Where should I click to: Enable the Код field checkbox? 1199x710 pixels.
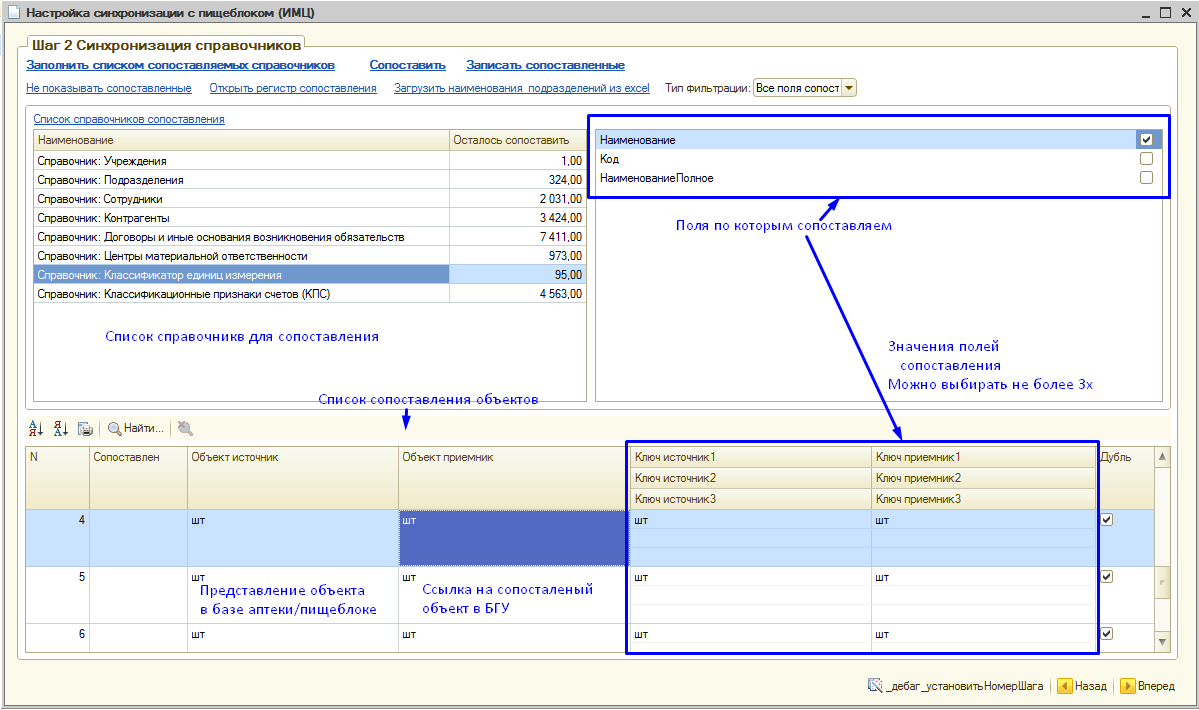[1146, 159]
